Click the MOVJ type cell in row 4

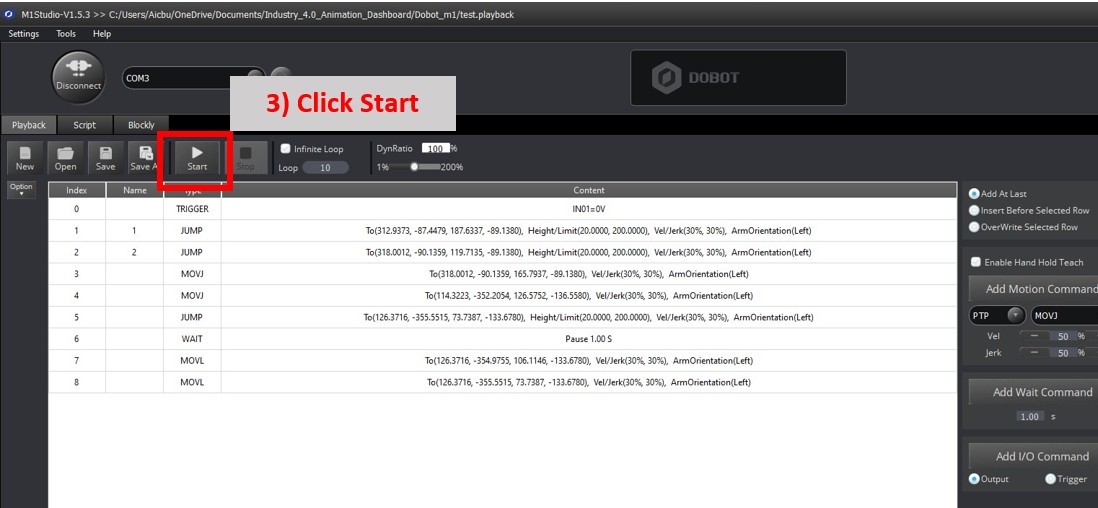click(x=193, y=296)
